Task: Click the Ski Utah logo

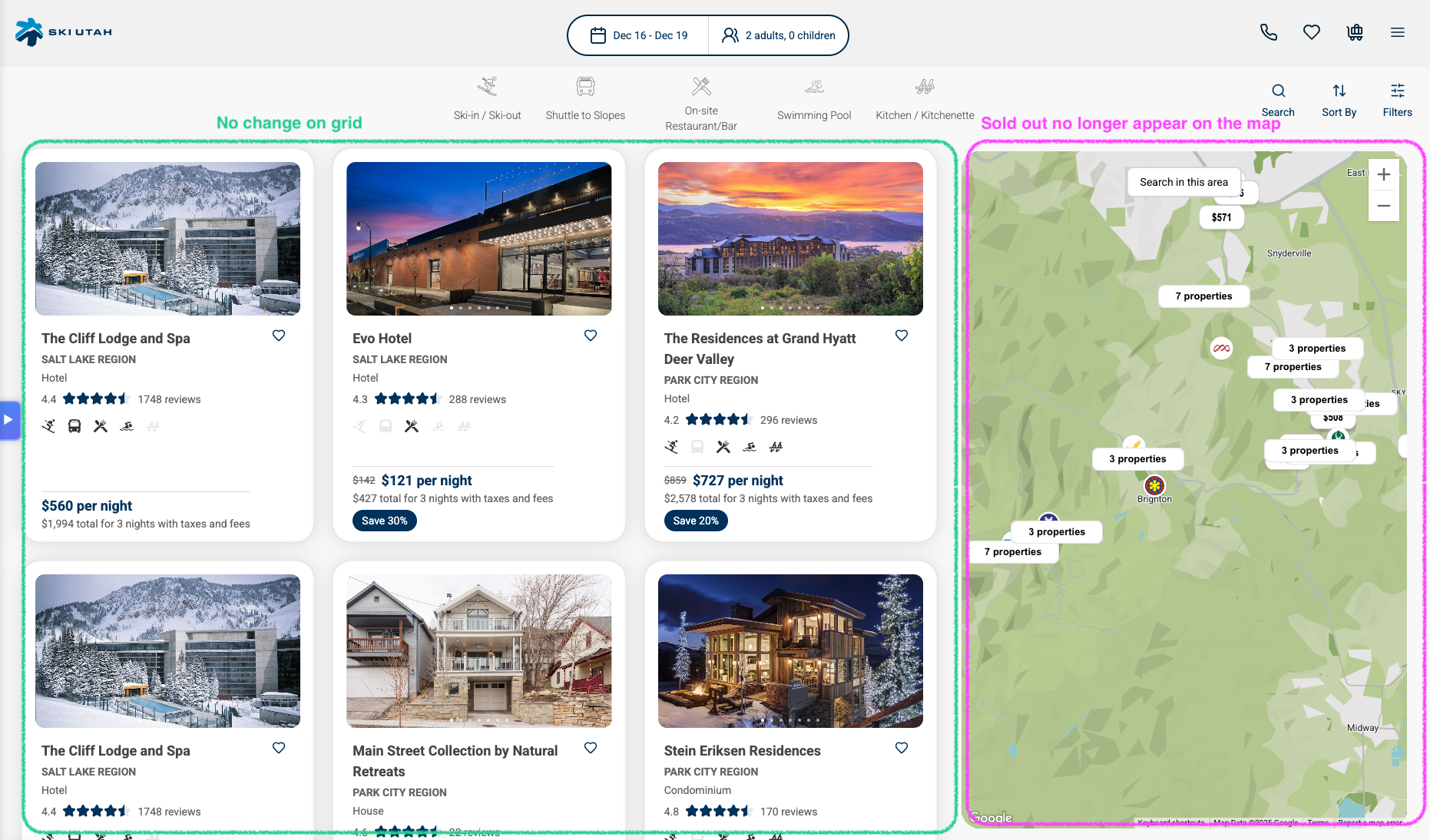Action: 64,32
